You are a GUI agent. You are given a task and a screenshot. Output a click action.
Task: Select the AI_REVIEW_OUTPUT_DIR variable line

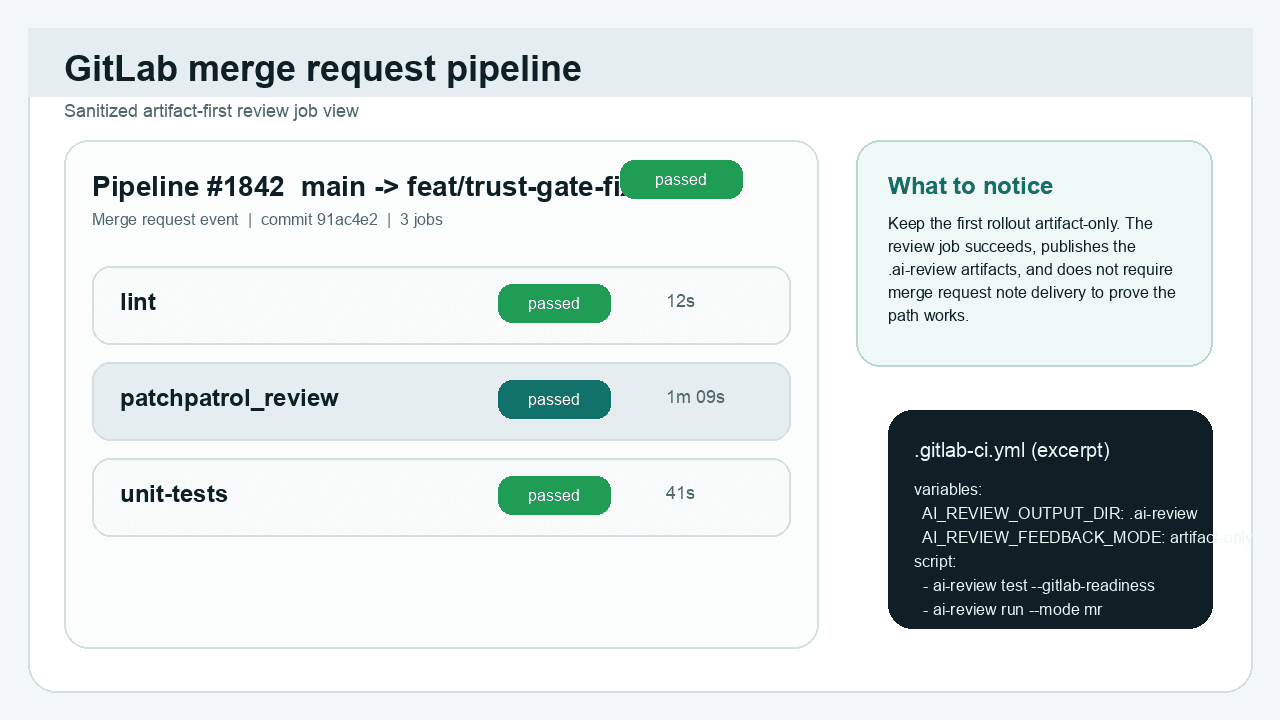1059,513
